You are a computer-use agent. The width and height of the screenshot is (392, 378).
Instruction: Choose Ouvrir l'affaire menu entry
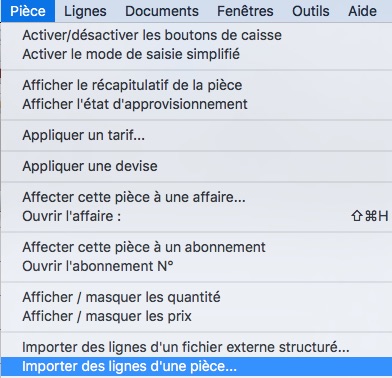coord(197,216)
